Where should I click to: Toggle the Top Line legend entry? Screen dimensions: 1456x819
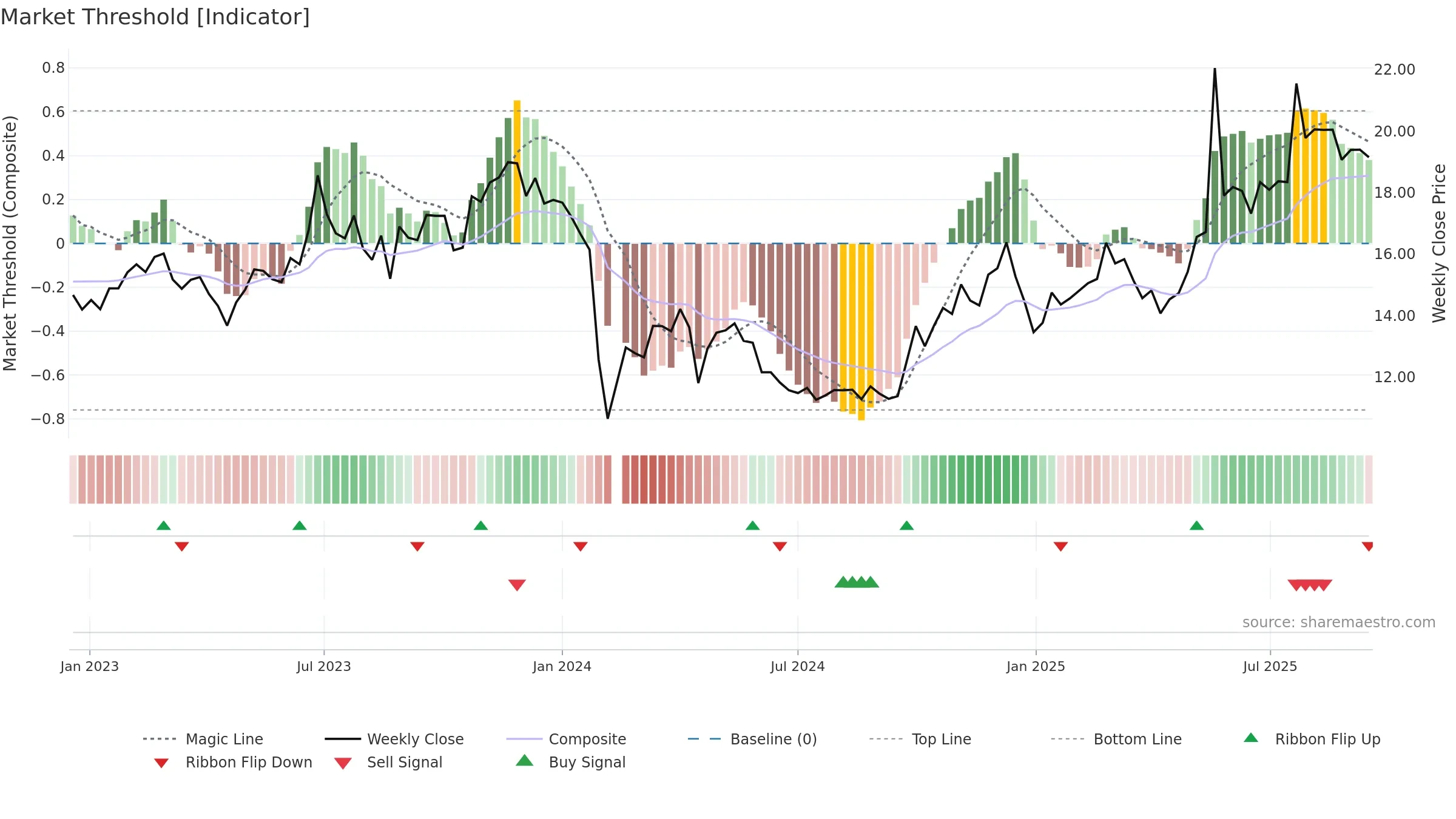click(x=920, y=739)
